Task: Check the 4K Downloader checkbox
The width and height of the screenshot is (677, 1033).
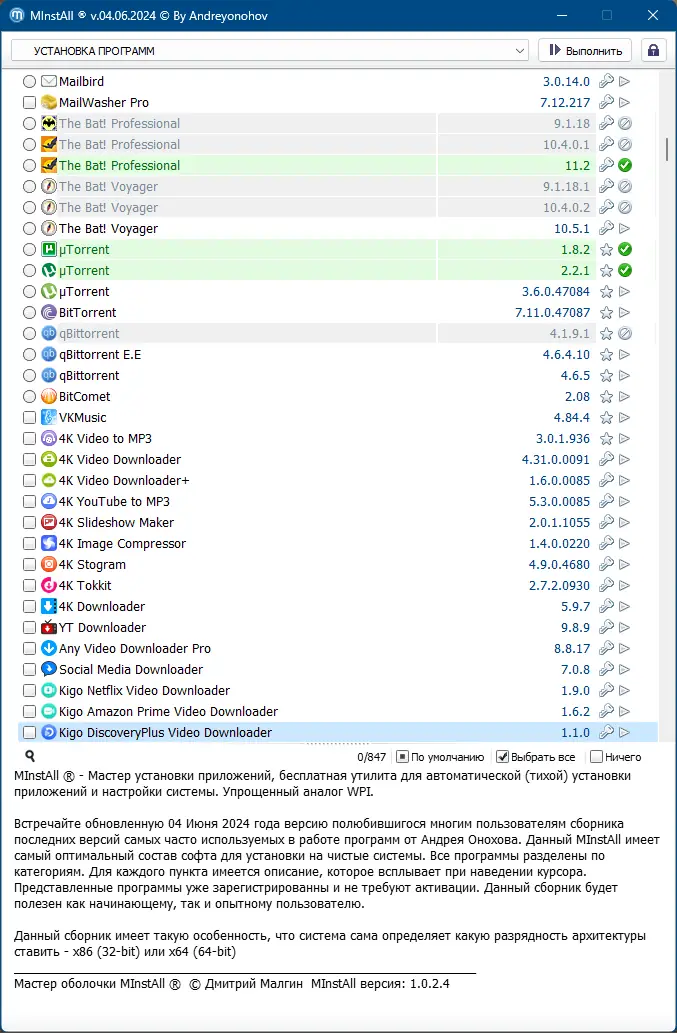Action: tap(29, 607)
